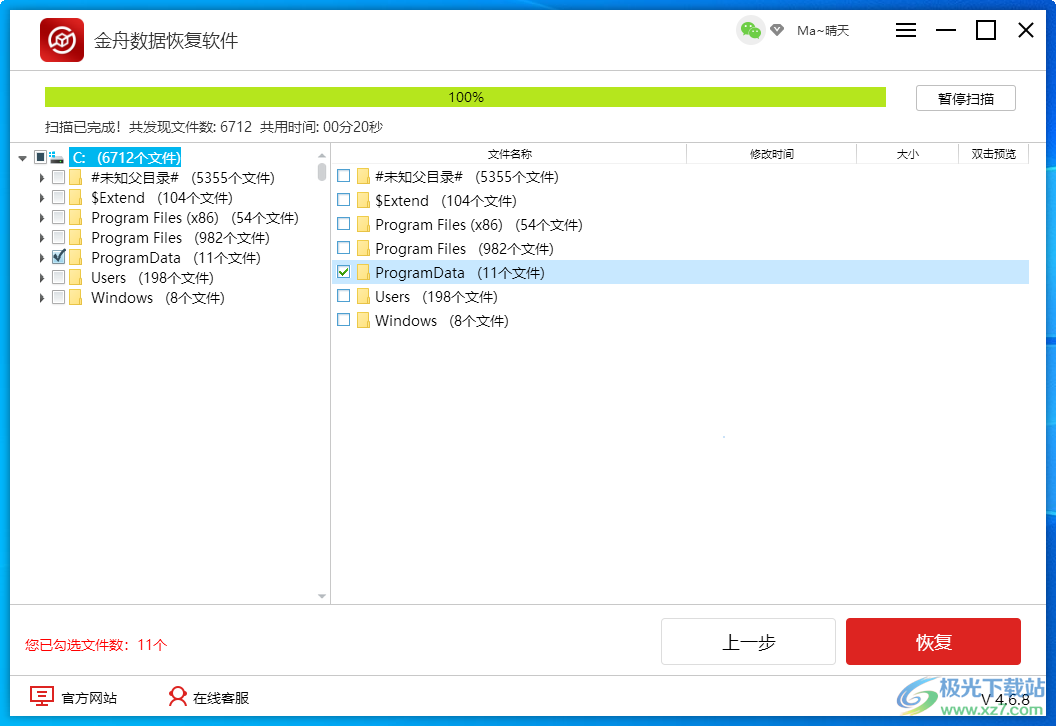
Task: Sort by 修改时间 column header
Action: pyautogui.click(x=772, y=154)
